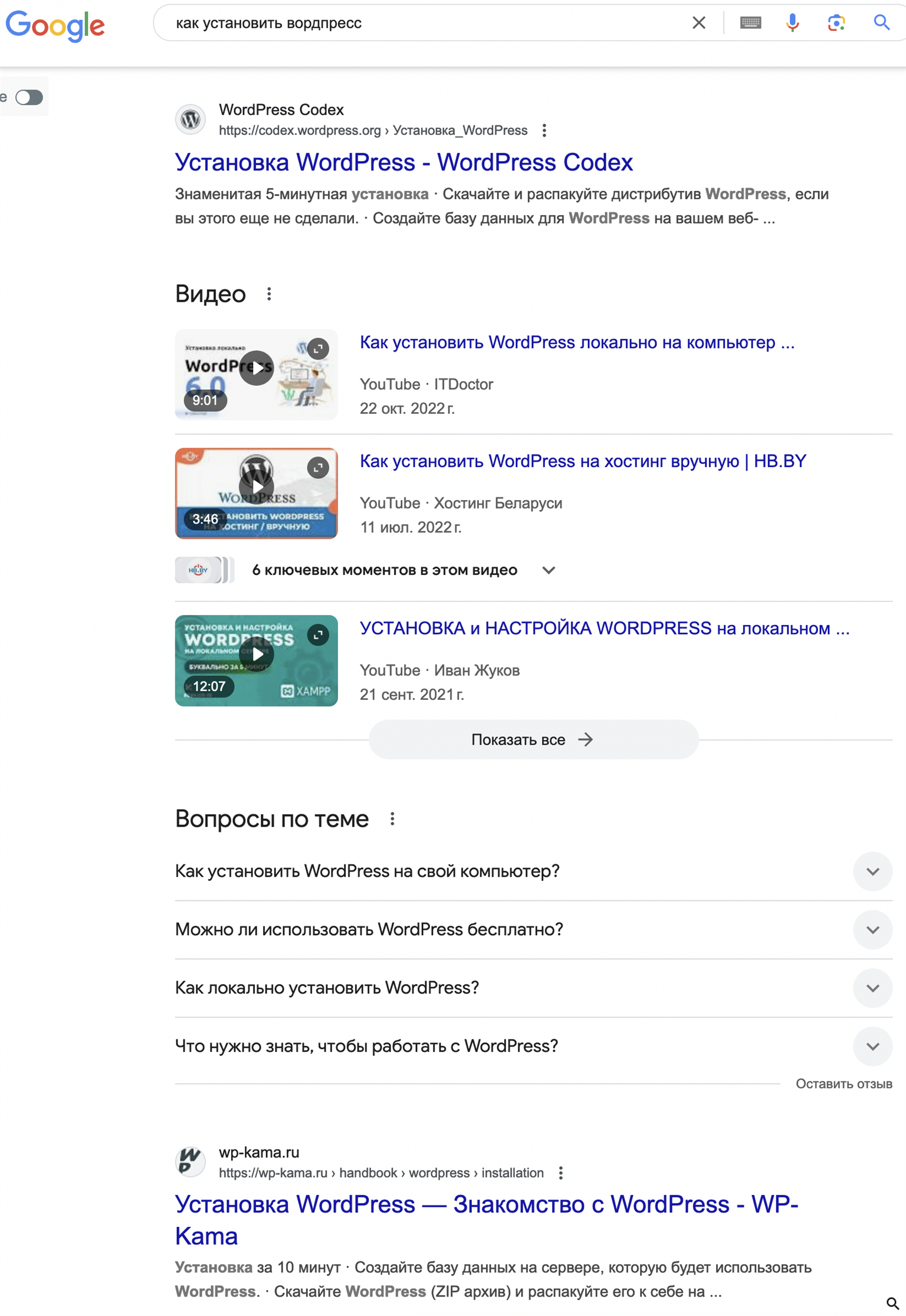The image size is (906, 1316).
Task: Expand Можно ли использовать WordPress бесплатно question
Action: [x=872, y=930]
